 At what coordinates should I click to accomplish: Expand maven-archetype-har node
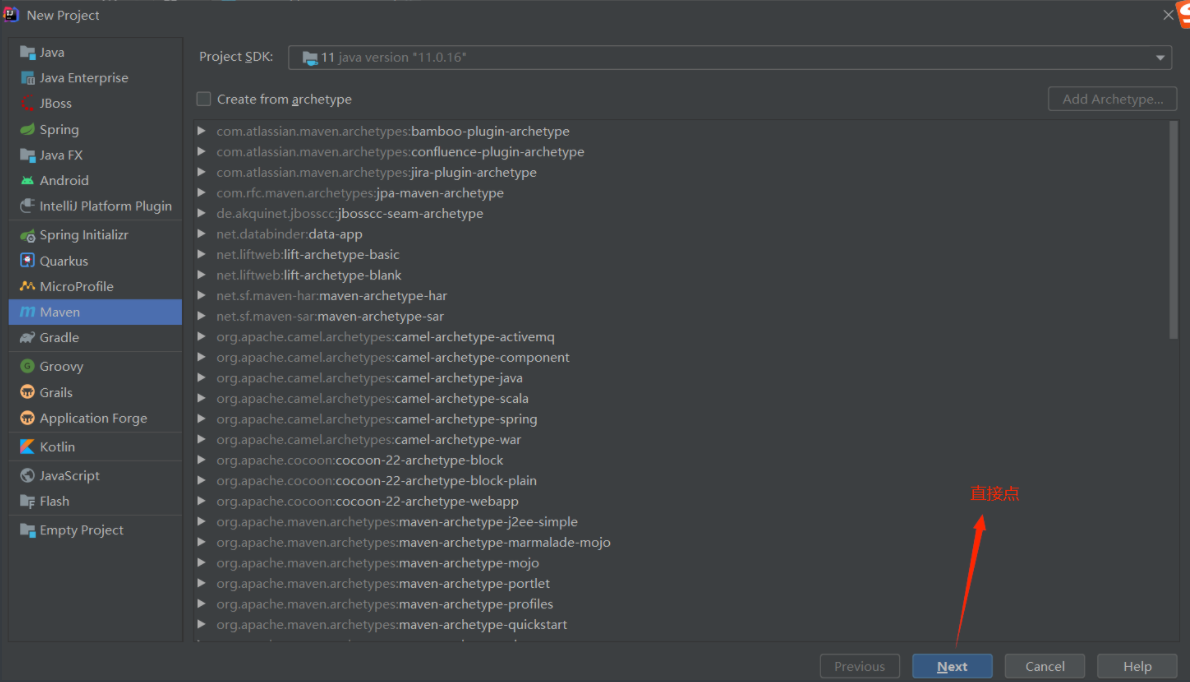(x=201, y=296)
